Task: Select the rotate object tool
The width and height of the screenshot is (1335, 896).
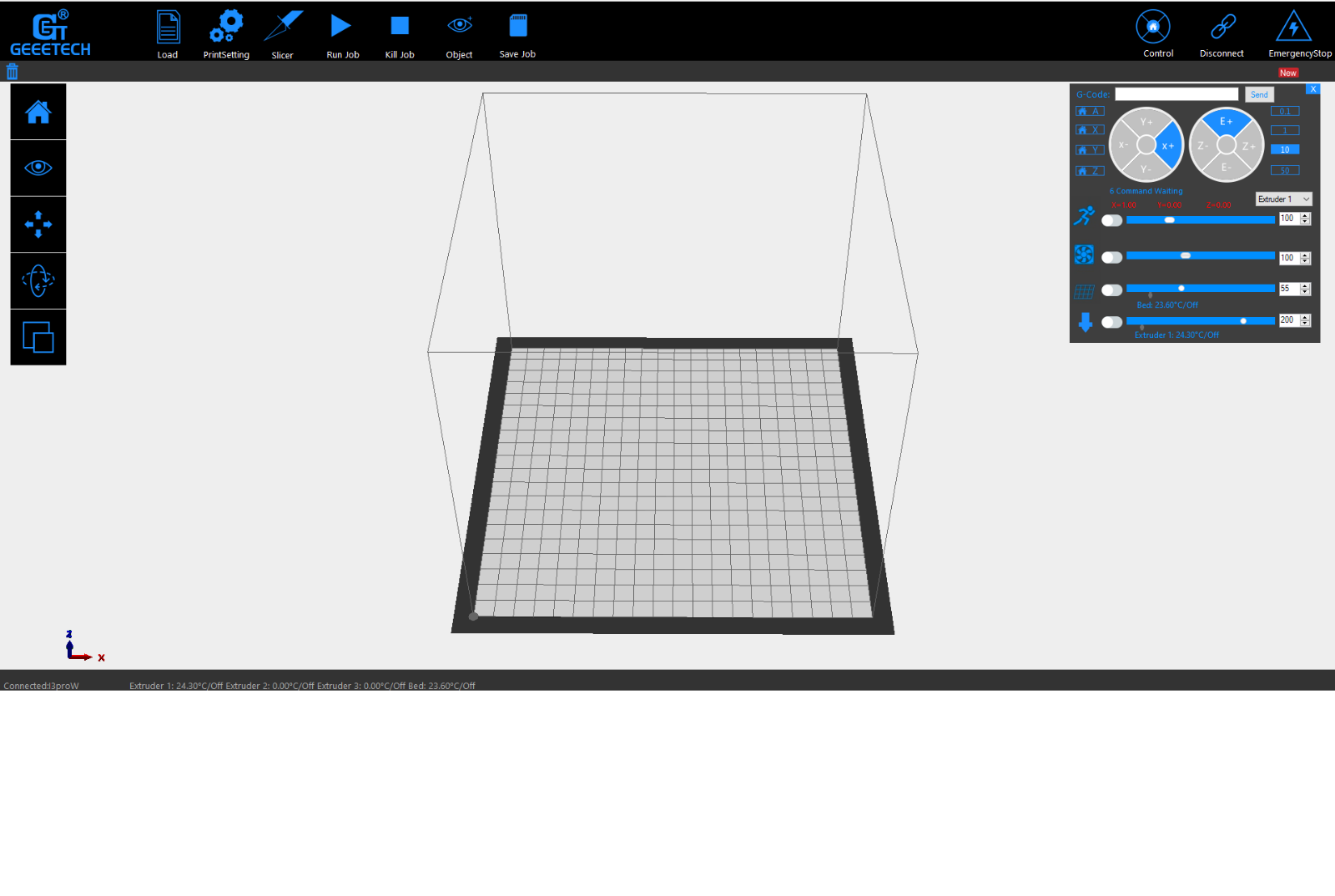Action: pos(38,281)
